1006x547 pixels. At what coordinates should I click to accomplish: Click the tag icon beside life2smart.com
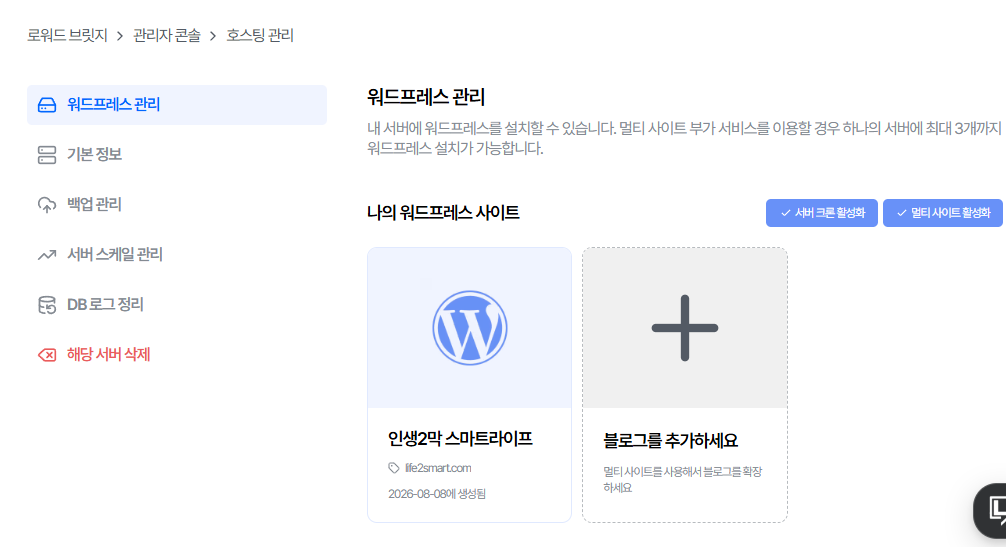[x=394, y=468]
